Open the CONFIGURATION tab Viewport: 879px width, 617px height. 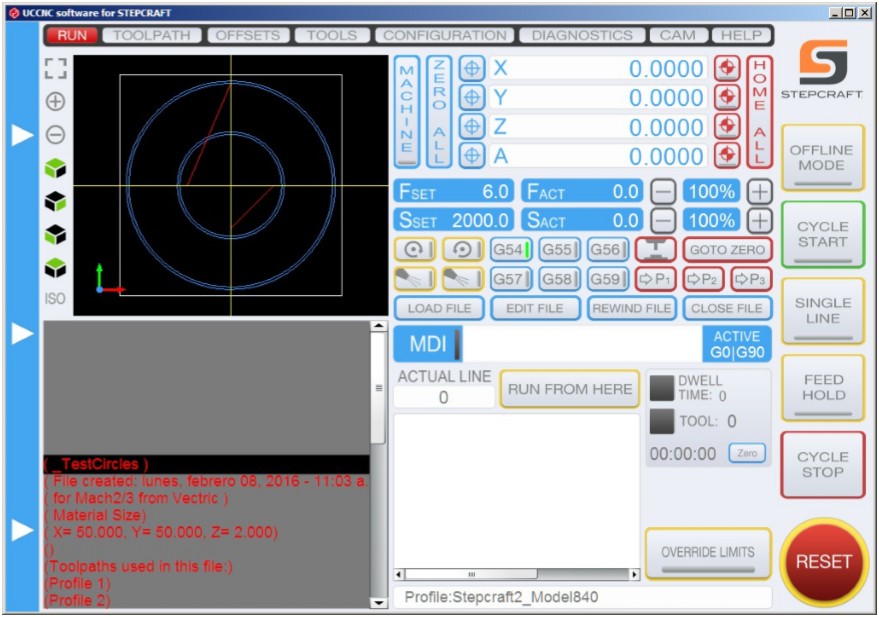[445, 35]
